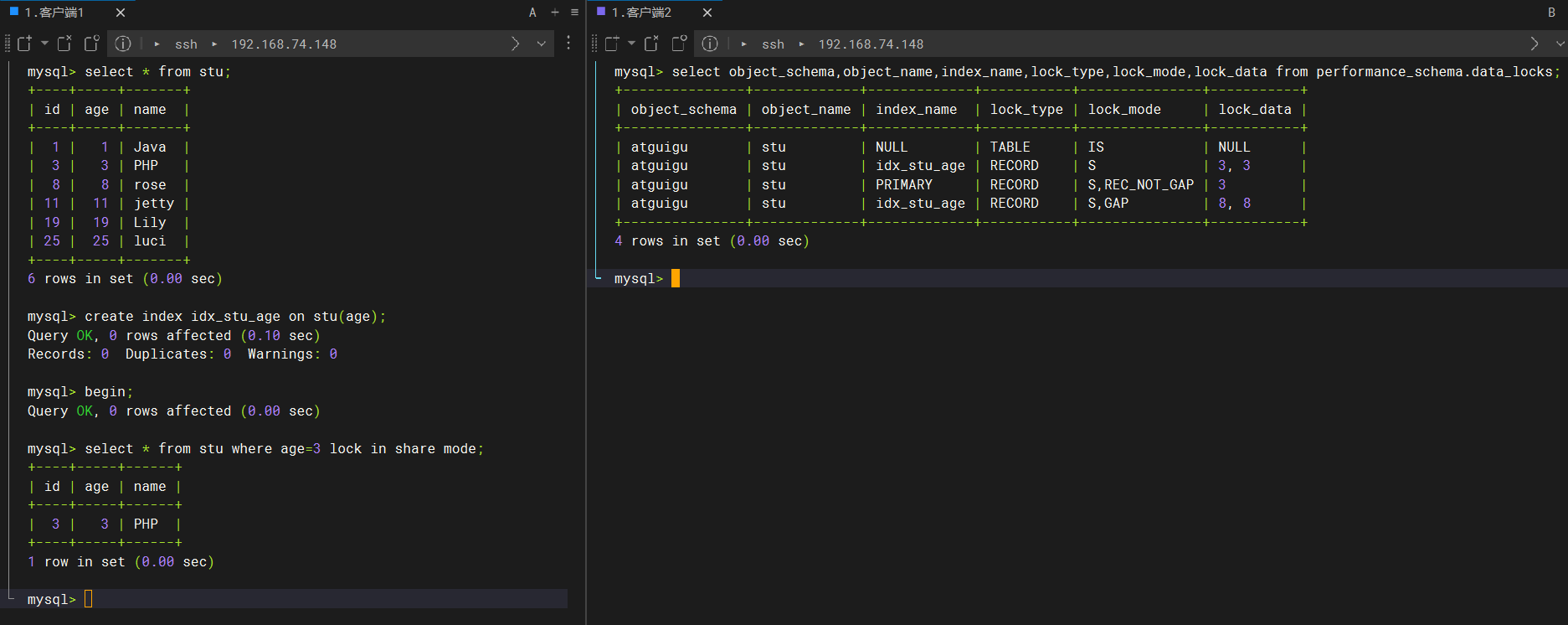Click session info icon in client 1 address bar
Image resolution: width=1568 pixels, height=625 pixels.
click(x=123, y=44)
